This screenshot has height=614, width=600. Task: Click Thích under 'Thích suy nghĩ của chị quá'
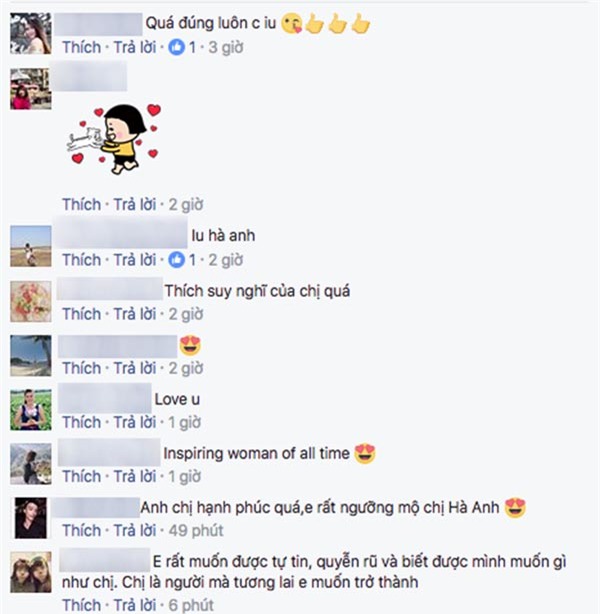click(82, 314)
